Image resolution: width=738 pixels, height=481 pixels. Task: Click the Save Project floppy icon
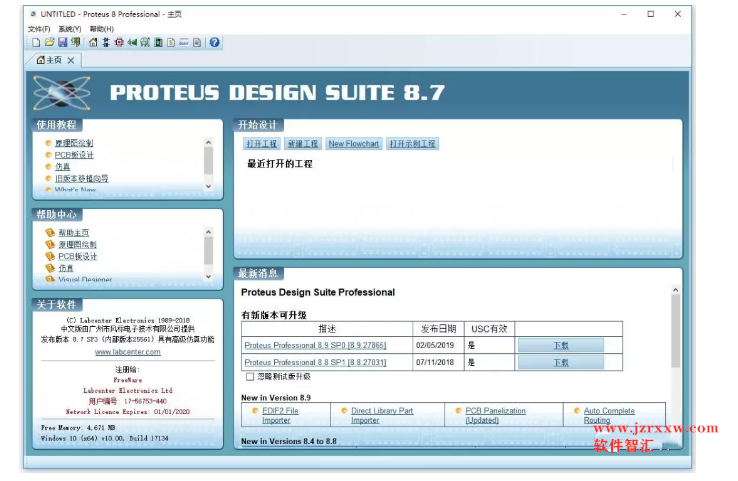[x=63, y=42]
